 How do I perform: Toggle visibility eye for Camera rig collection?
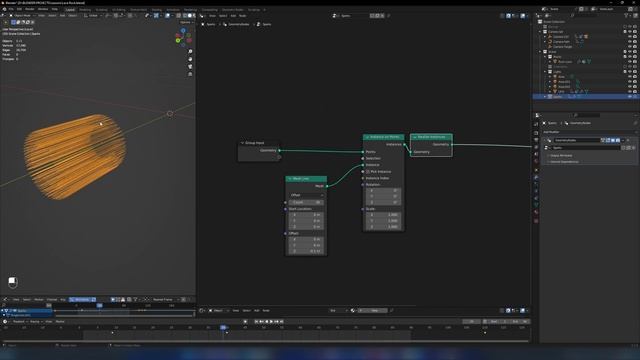point(630,31)
